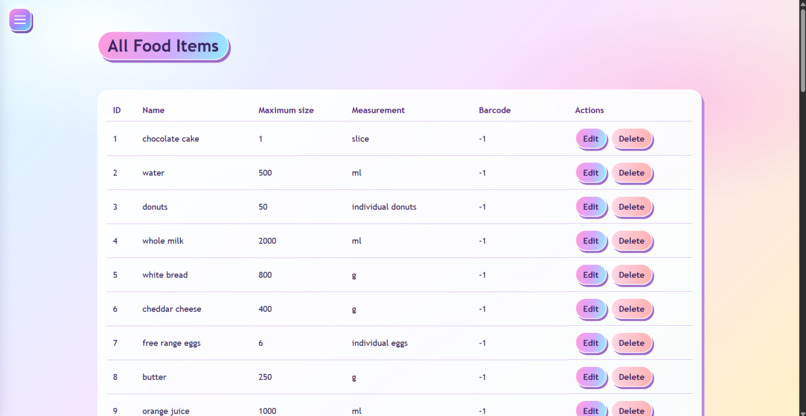Select the free range eggs name cell
The image size is (806, 416).
tap(171, 343)
